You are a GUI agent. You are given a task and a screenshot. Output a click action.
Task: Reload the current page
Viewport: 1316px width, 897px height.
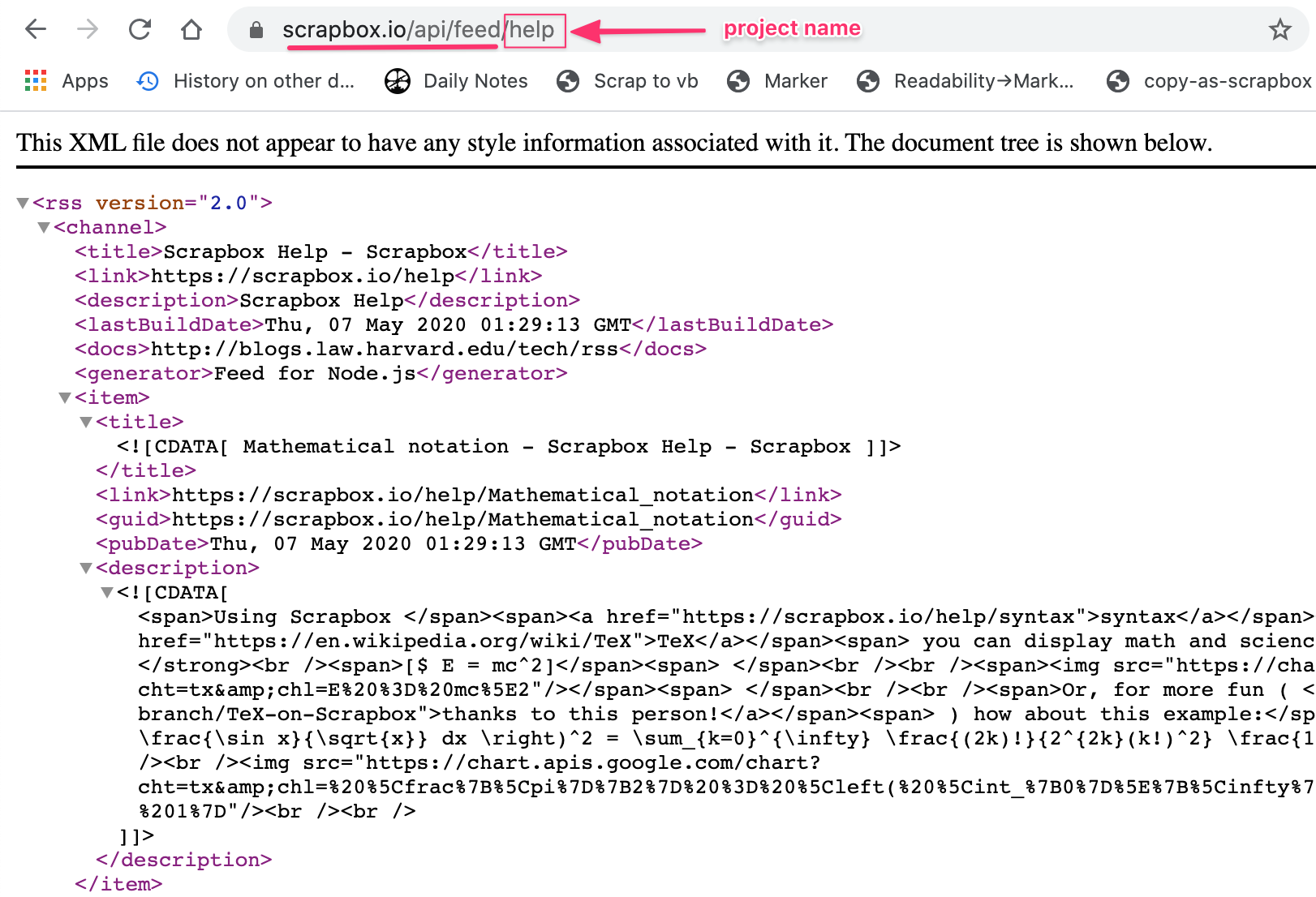(x=140, y=30)
